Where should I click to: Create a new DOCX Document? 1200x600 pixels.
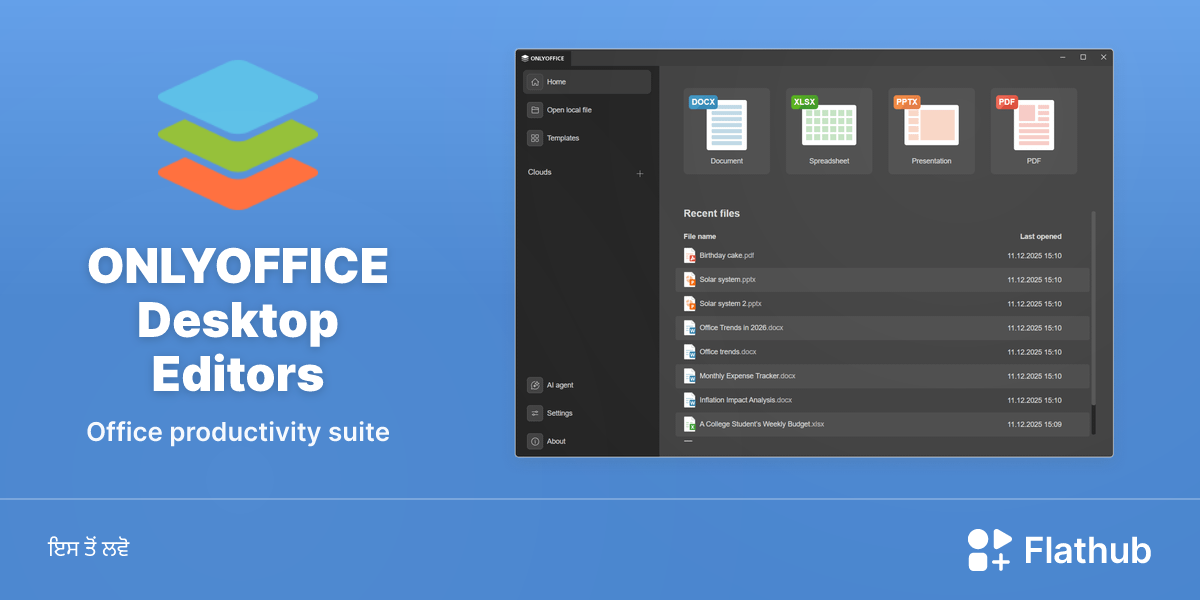click(x=727, y=131)
